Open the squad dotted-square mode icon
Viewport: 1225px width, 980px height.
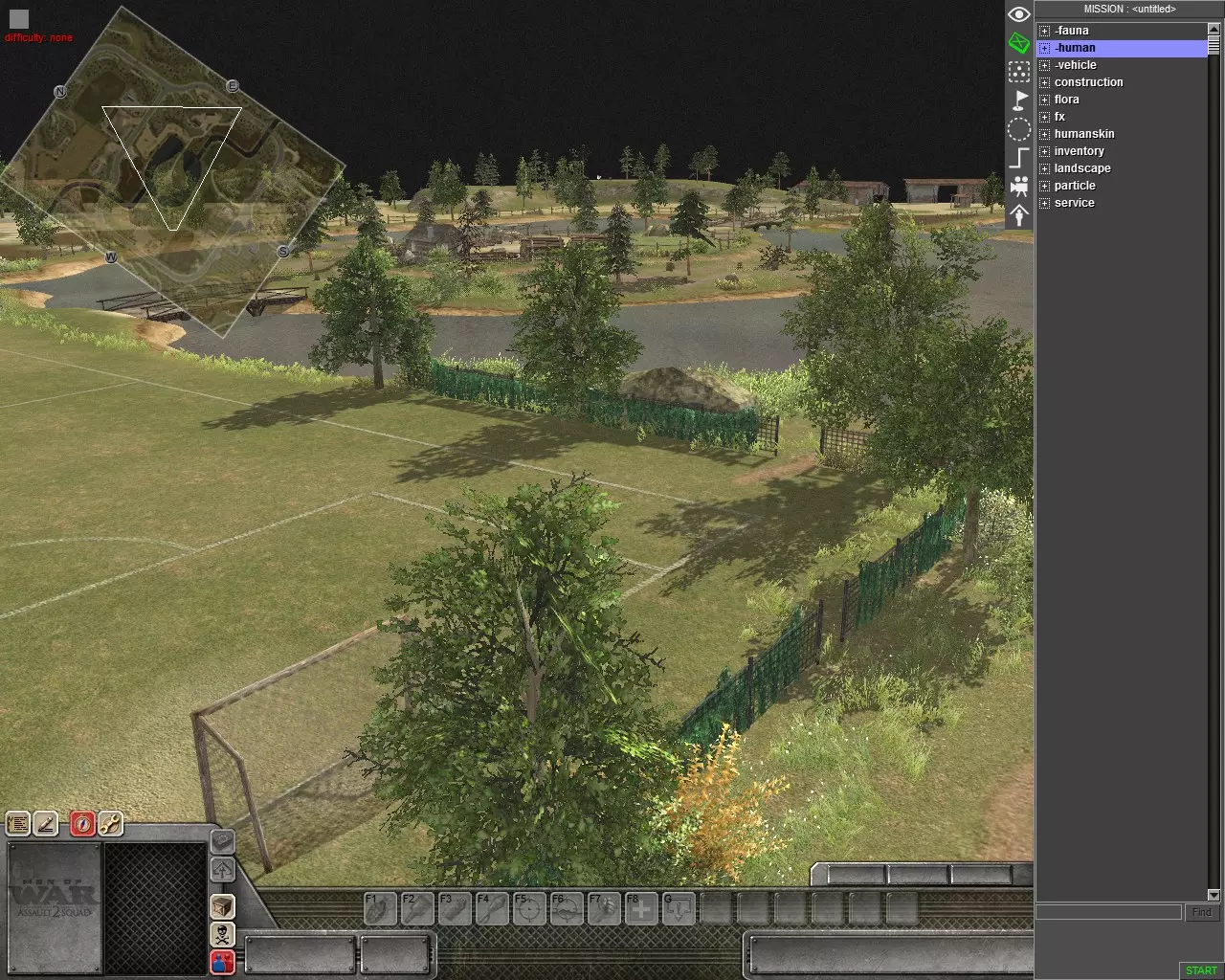pos(1019,72)
